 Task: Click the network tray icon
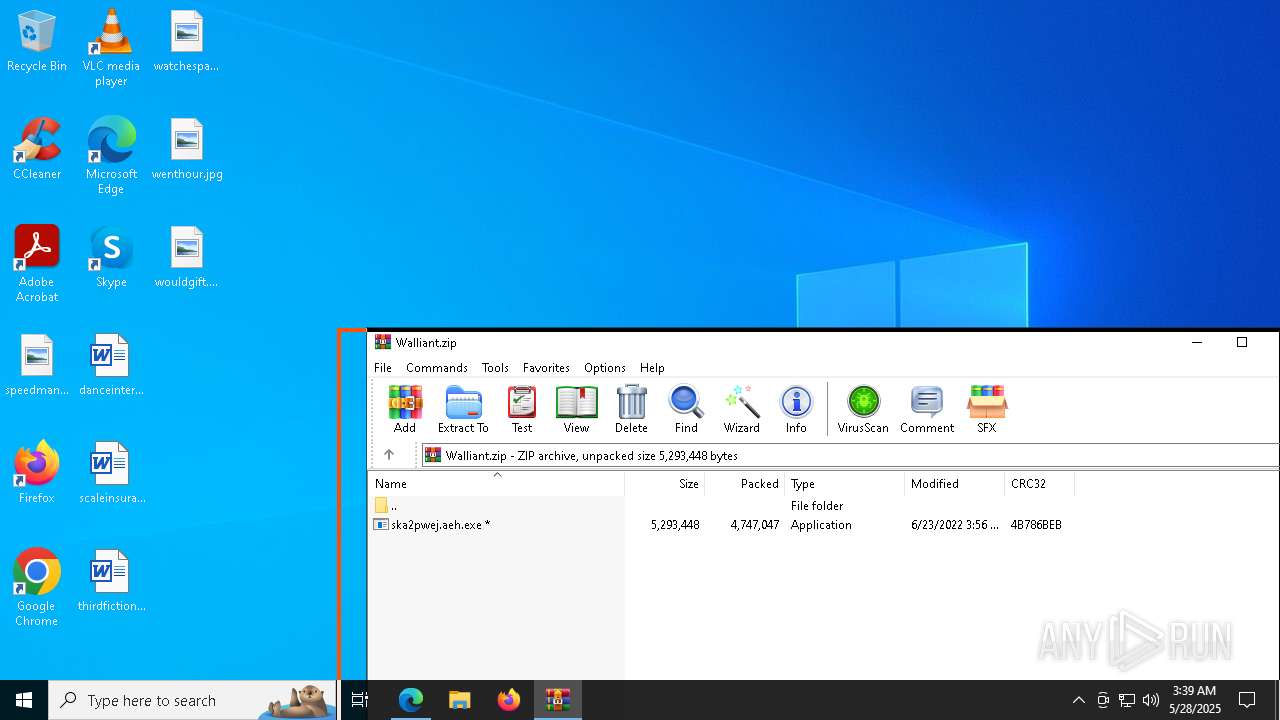[x=1127, y=700]
